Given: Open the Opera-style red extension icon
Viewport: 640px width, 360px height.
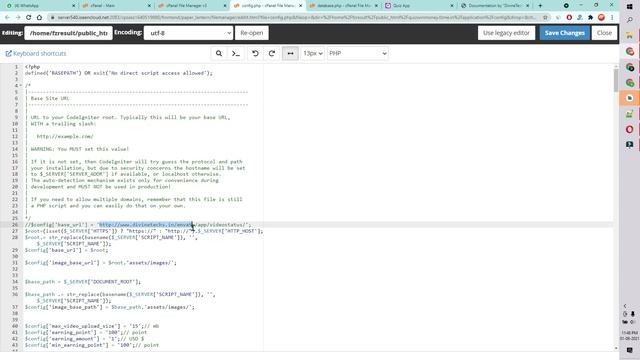Looking at the screenshot, I should 569,18.
